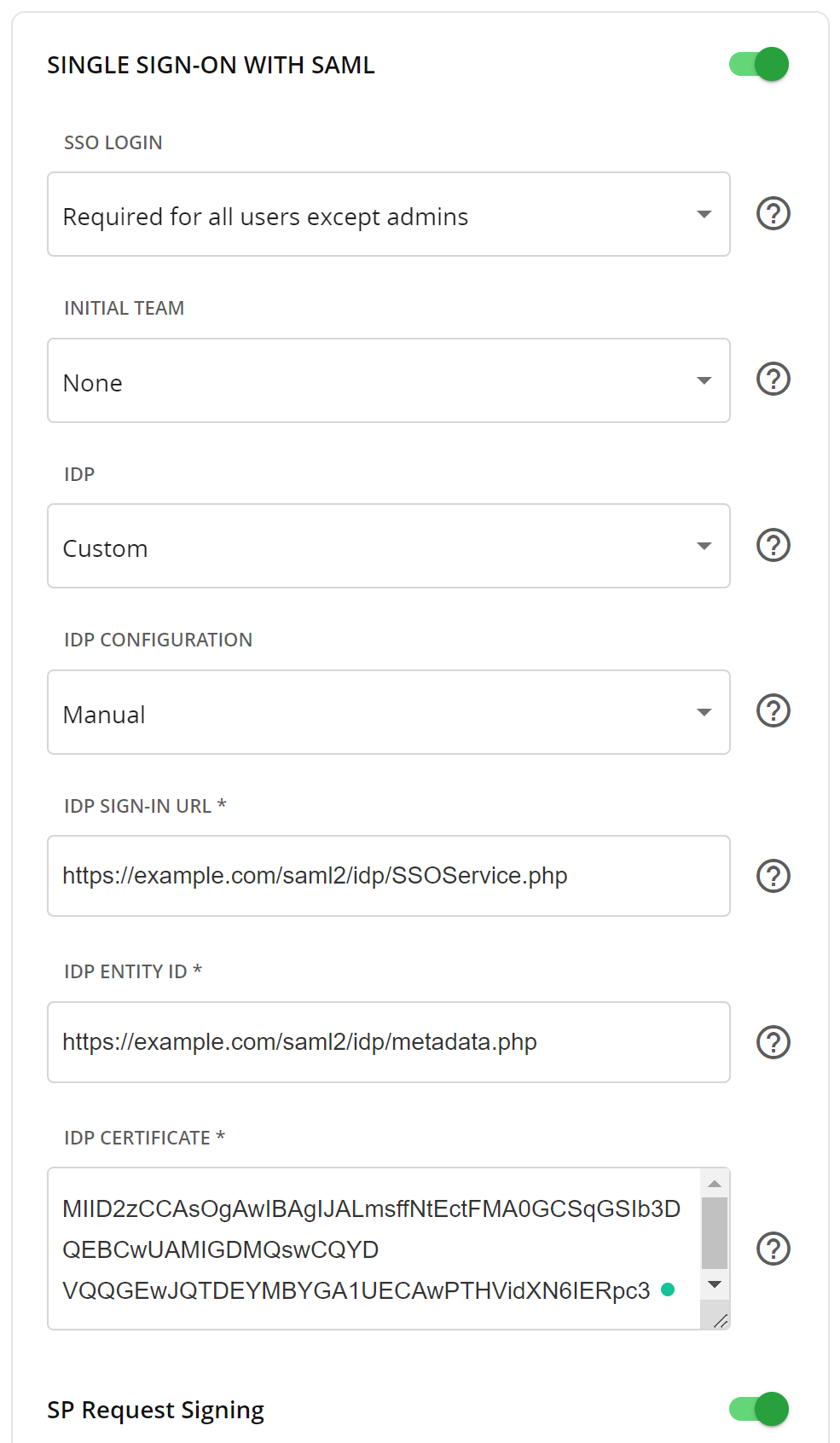The height and width of the screenshot is (1443, 840).
Task: Click help icon next to IDP Configuration
Action: pos(773,710)
